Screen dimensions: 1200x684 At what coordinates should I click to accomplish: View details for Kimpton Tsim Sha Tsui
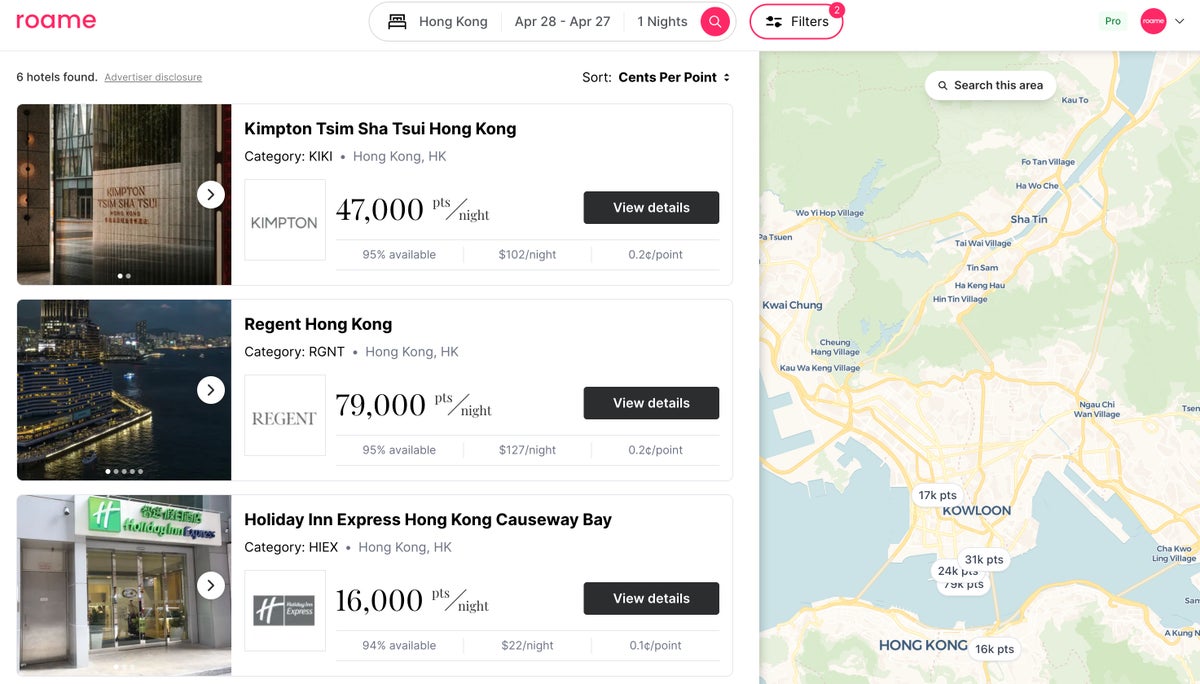click(x=651, y=208)
